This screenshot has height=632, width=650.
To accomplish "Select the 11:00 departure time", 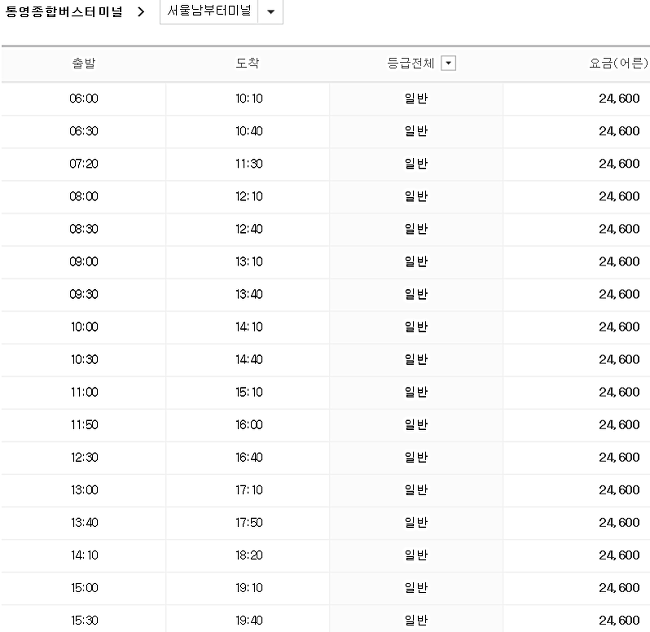I will 84,392.
